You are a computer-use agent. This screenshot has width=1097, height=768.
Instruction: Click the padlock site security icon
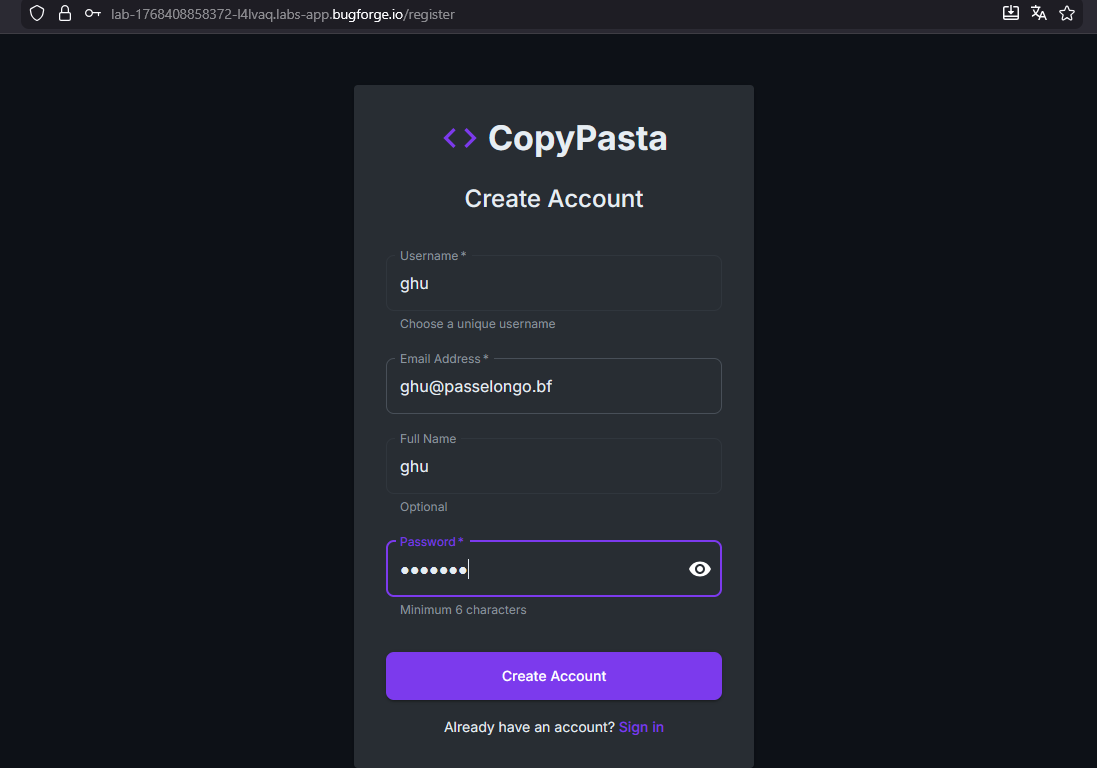pyautogui.click(x=65, y=13)
